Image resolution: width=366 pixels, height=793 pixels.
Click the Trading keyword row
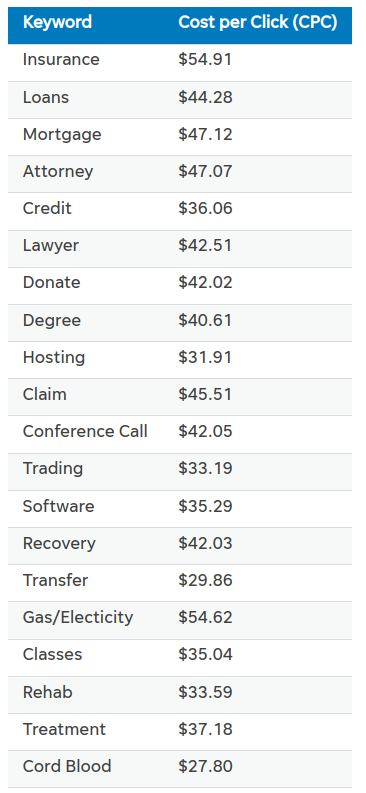click(x=180, y=468)
